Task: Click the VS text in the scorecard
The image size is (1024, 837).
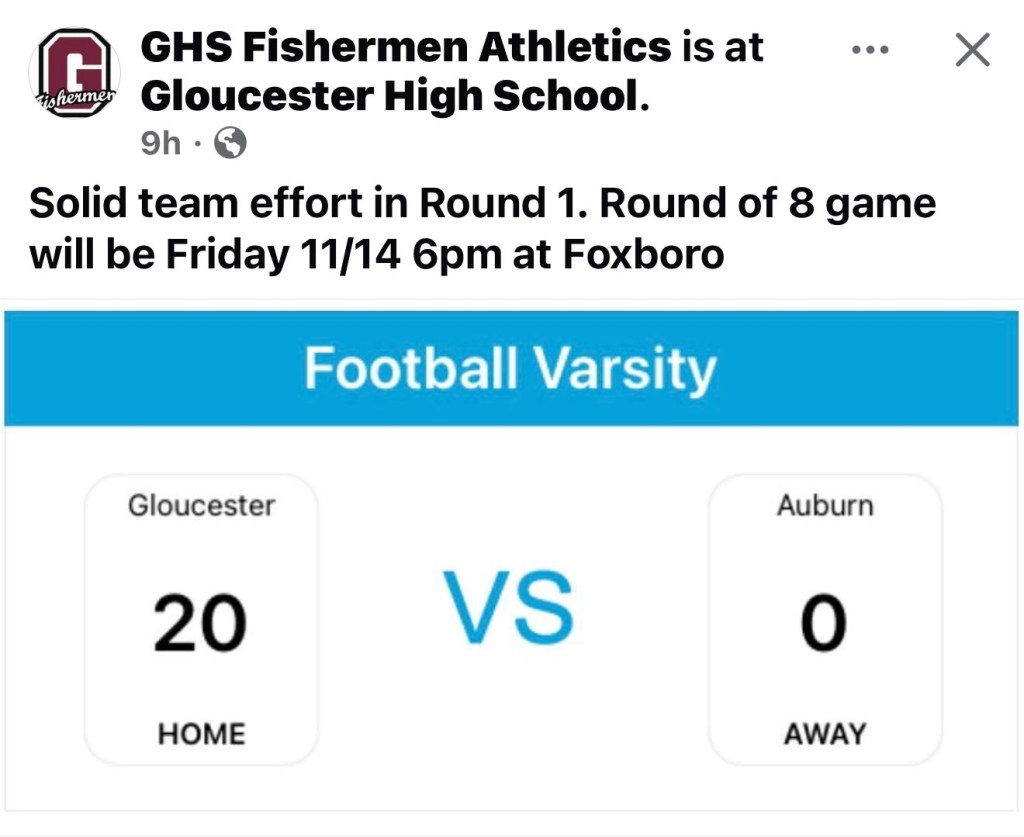Action: pos(510,609)
